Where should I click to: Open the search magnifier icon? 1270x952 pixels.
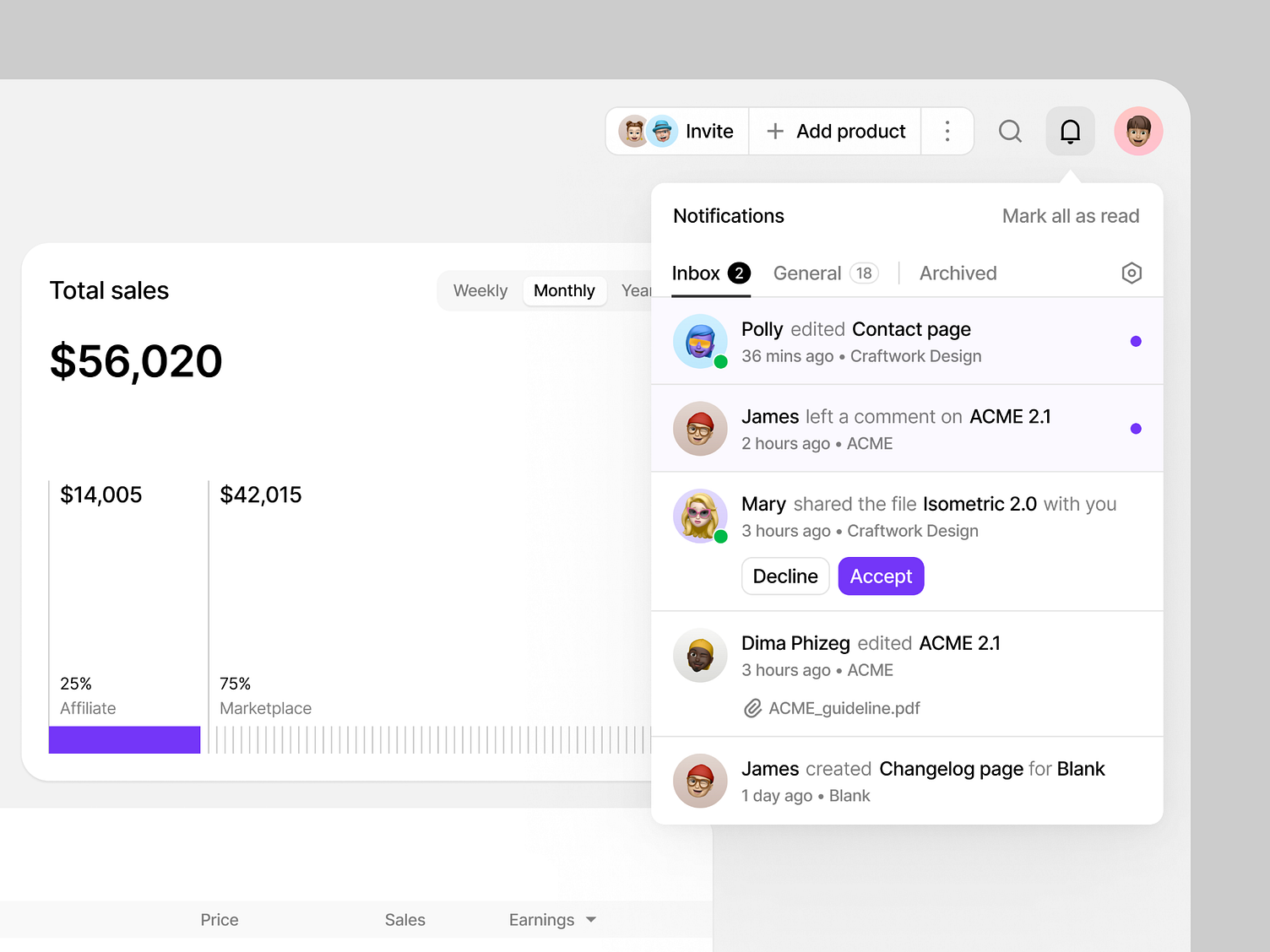(1010, 131)
